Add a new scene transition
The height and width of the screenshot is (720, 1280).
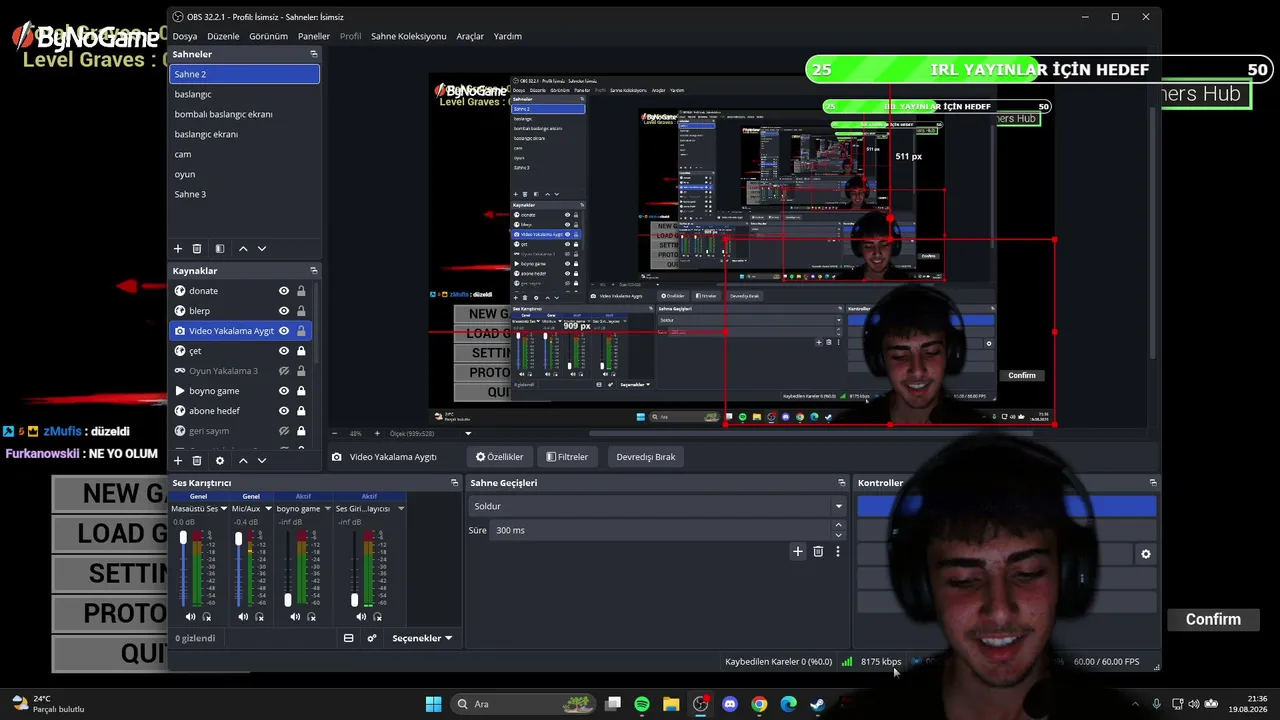(x=797, y=551)
